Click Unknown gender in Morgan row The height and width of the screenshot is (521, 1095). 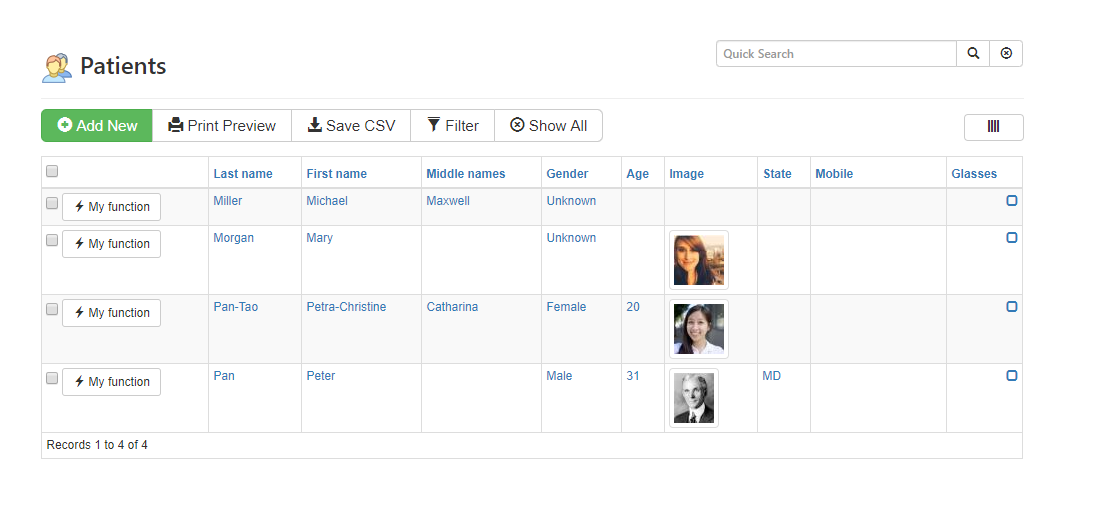(571, 238)
